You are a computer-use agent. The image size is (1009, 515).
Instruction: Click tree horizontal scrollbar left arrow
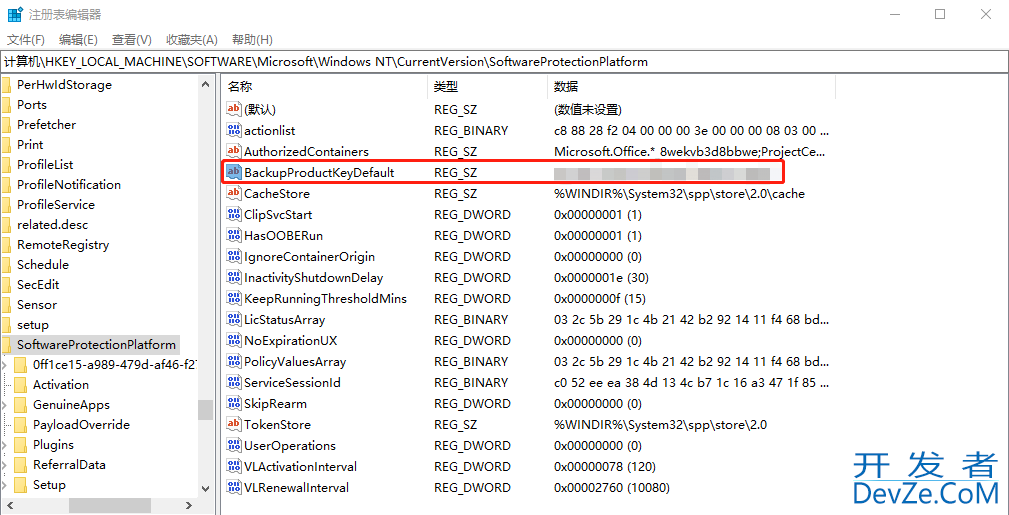(x=8, y=505)
